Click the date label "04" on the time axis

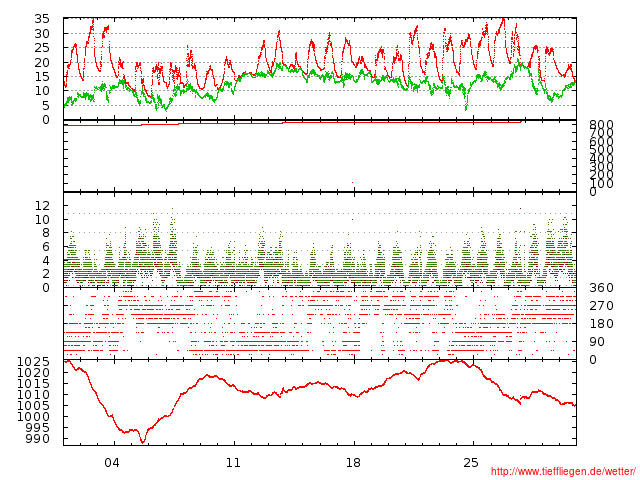coord(112,463)
